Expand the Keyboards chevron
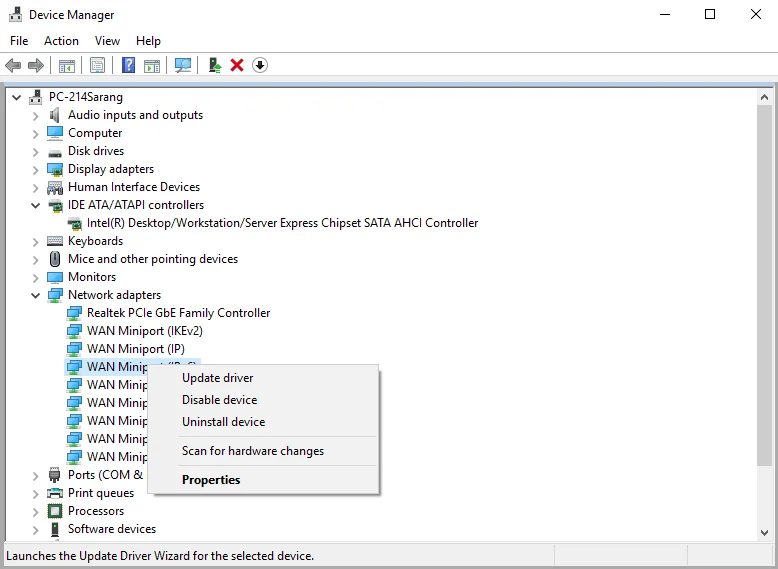 click(35, 242)
